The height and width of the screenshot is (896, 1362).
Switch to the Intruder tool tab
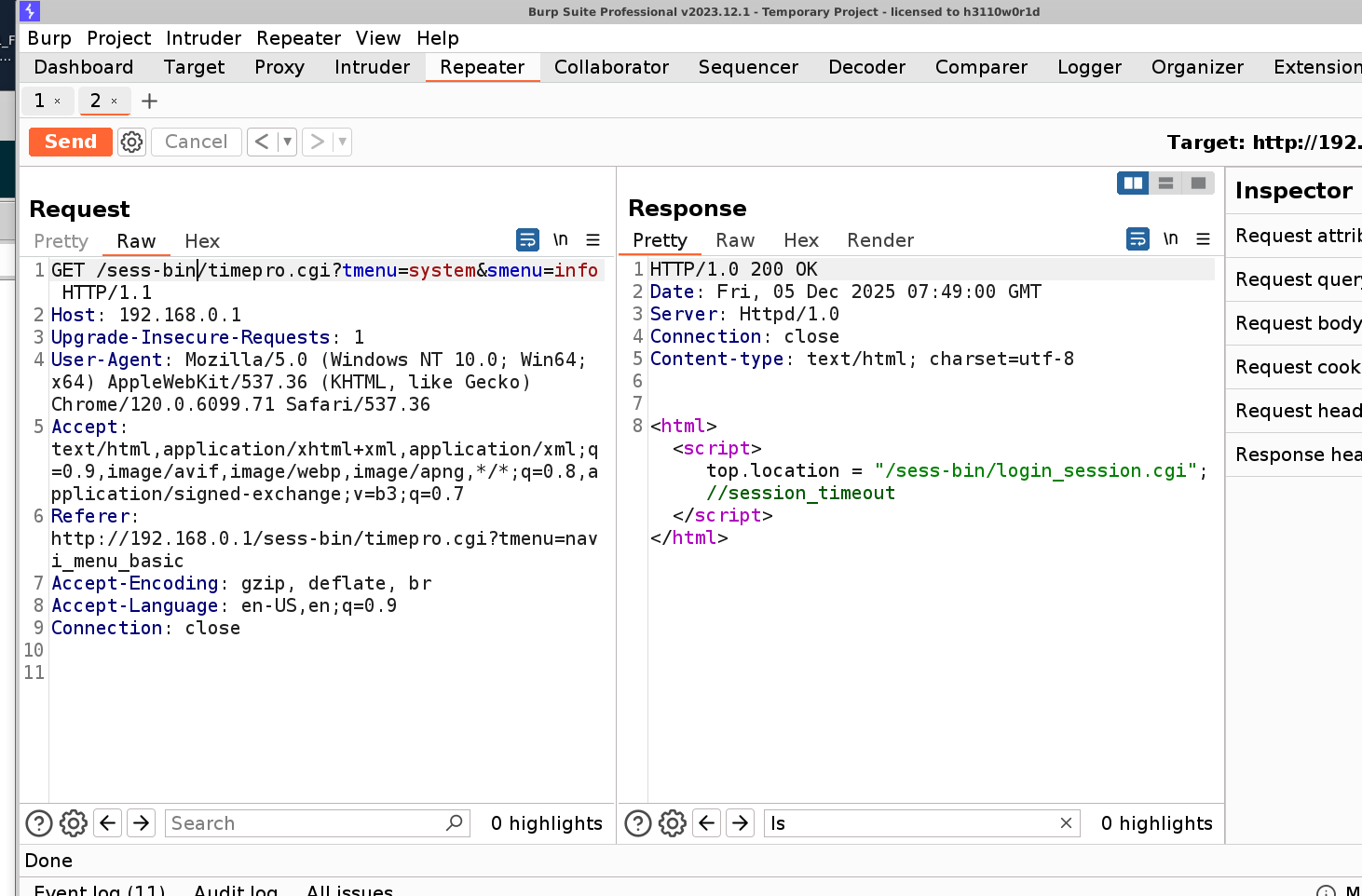pos(372,67)
